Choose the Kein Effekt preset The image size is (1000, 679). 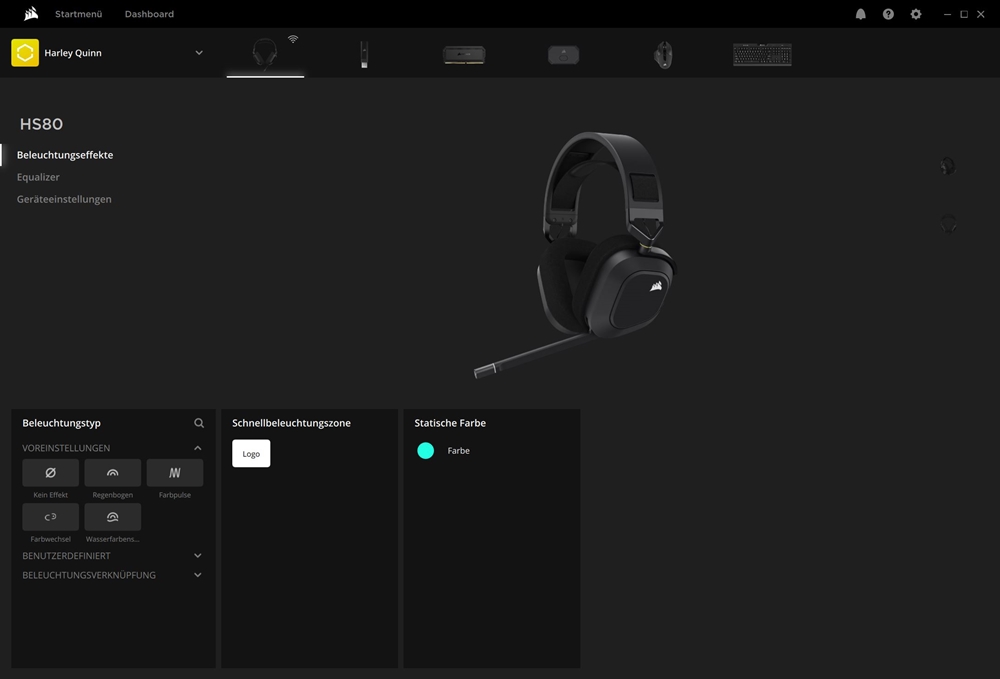pyautogui.click(x=50, y=472)
